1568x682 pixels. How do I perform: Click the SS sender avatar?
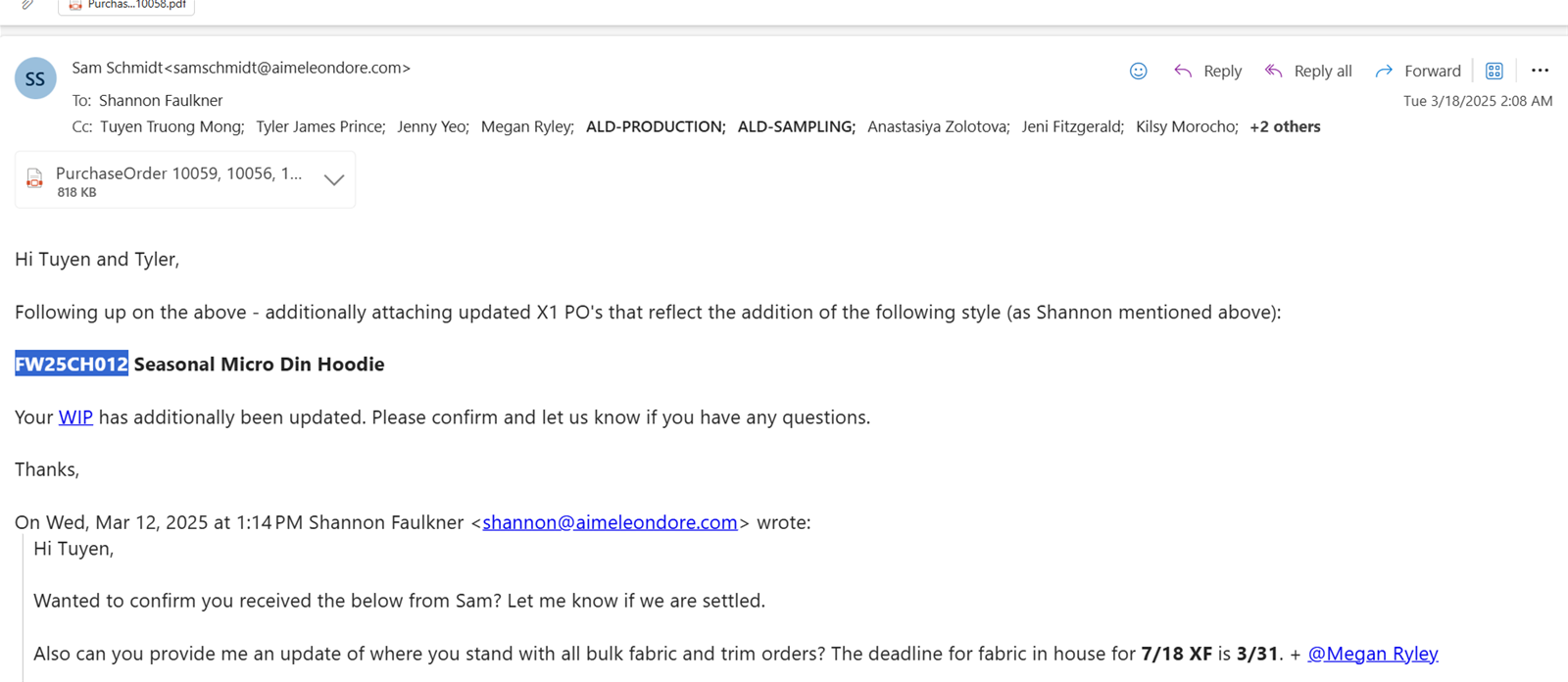click(x=35, y=78)
